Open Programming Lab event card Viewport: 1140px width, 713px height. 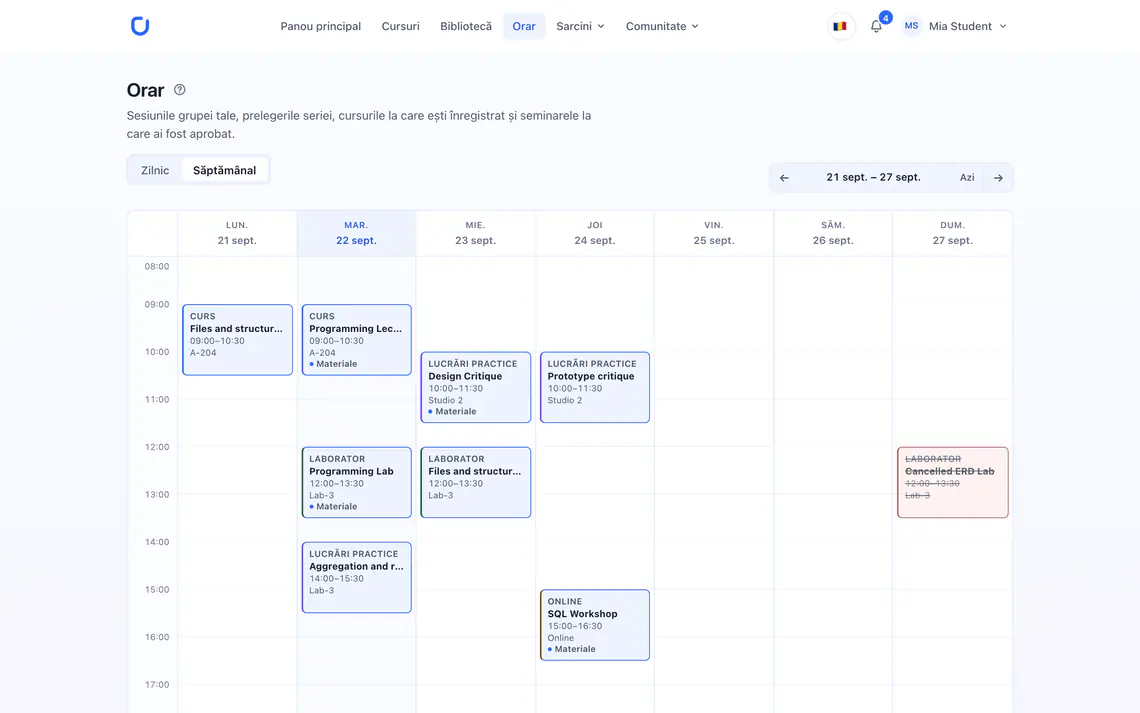356,483
